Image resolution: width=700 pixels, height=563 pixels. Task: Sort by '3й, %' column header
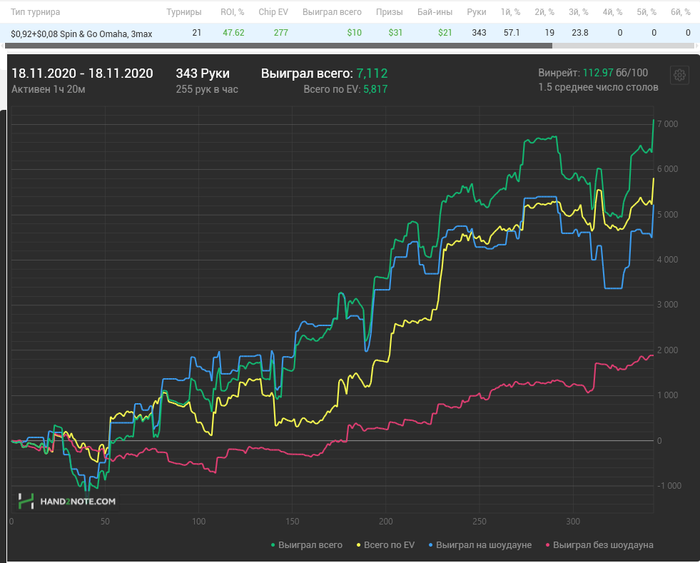click(x=578, y=12)
